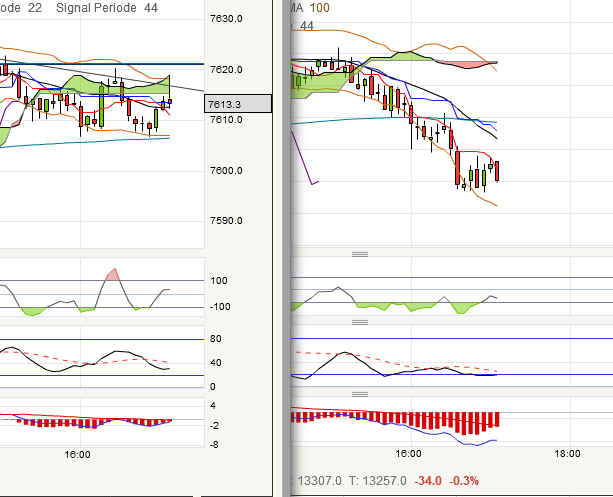Click the -0.3% change value in status bar
Screen dimensions: 613x497
[x=464, y=481]
